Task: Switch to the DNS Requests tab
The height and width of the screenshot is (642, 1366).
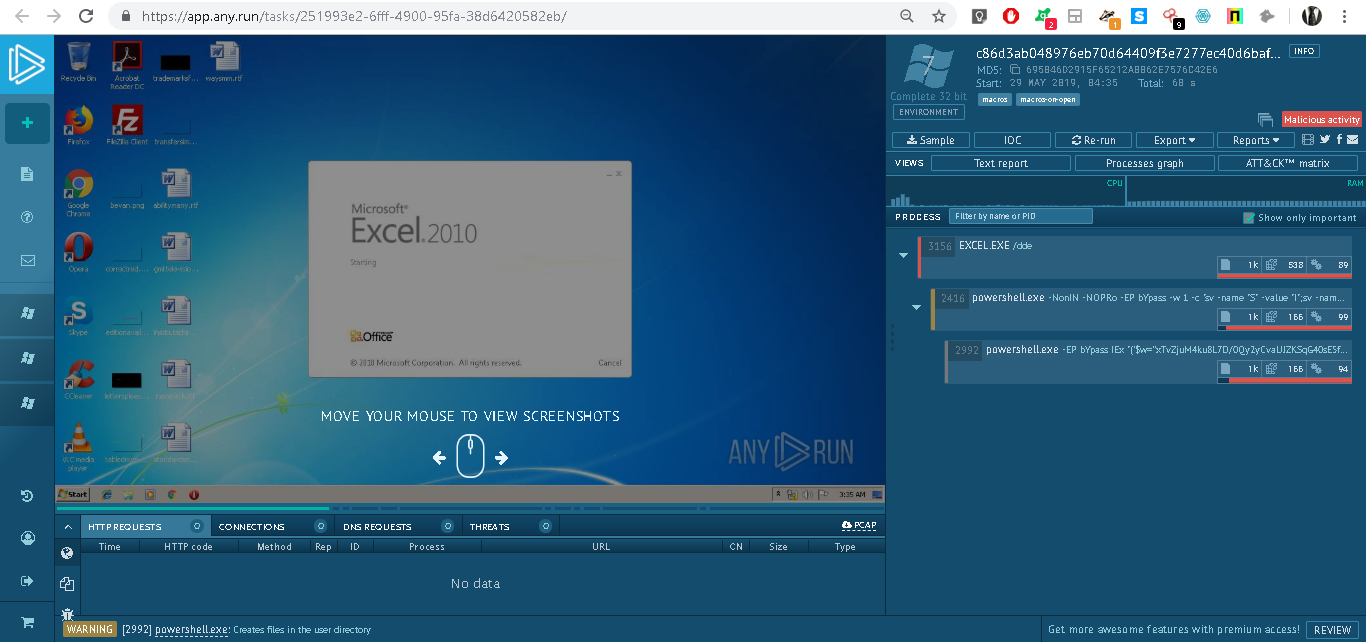Action: [x=377, y=526]
